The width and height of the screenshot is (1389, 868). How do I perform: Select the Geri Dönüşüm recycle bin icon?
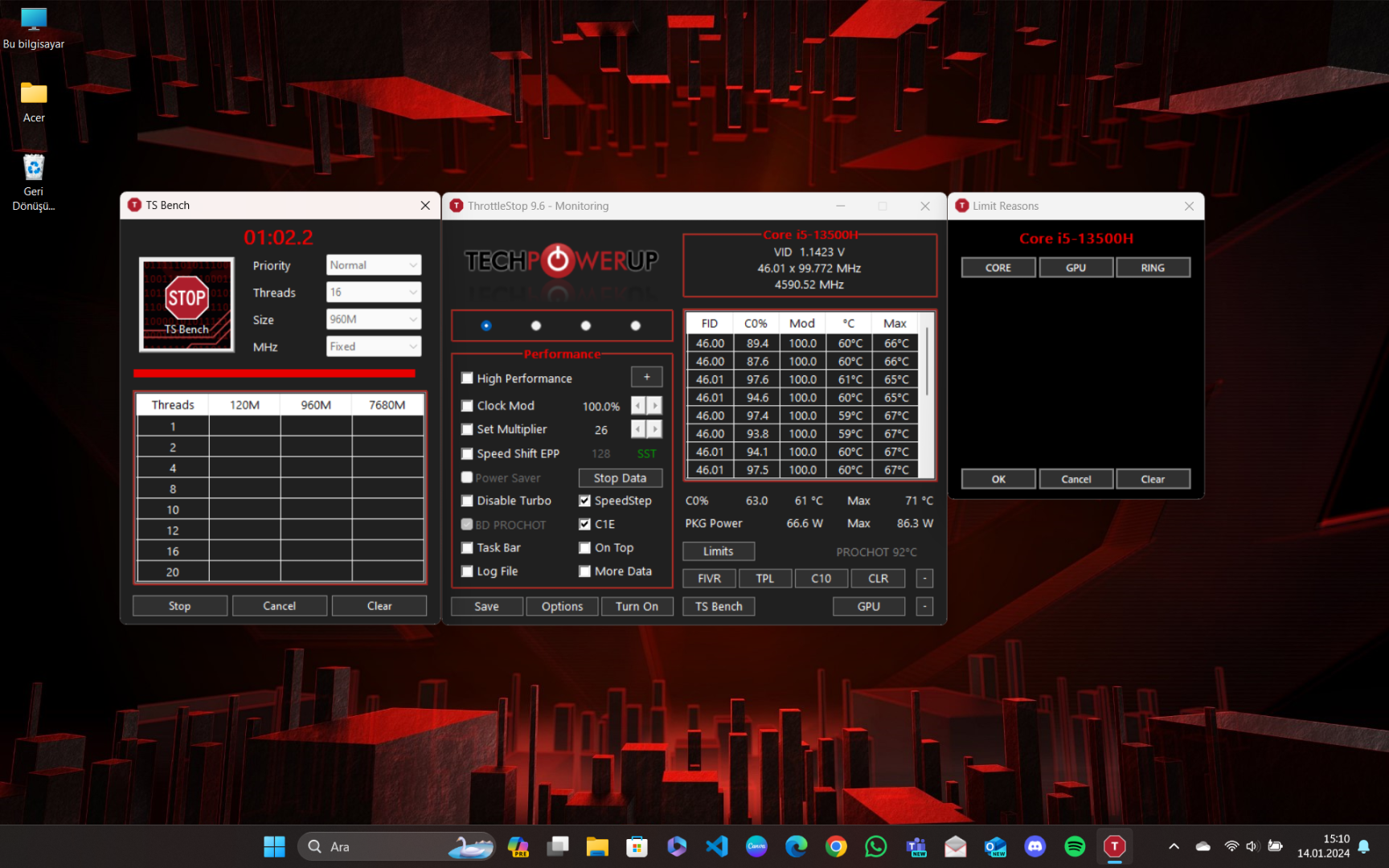click(x=34, y=182)
